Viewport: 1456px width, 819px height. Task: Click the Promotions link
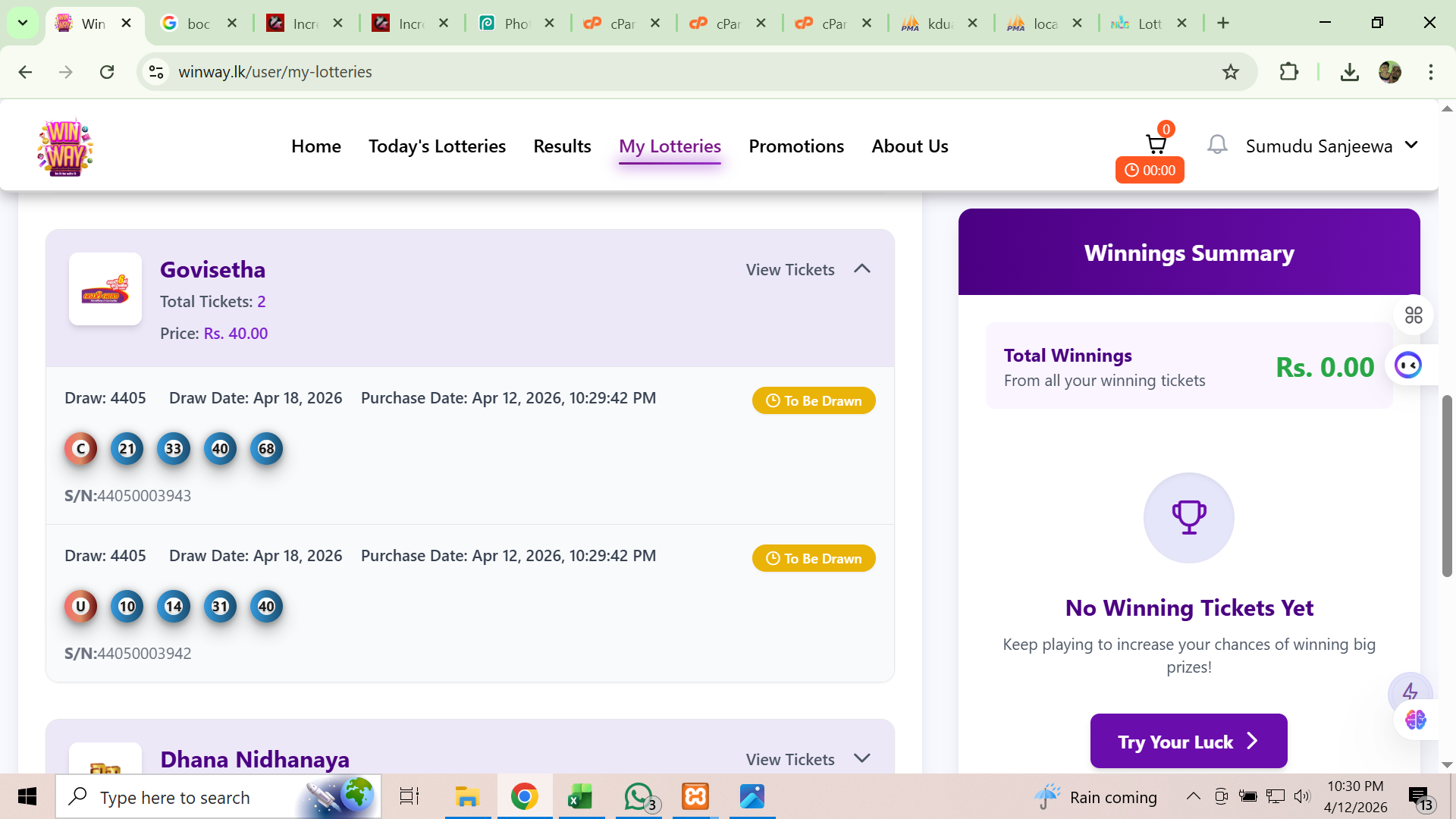click(x=796, y=146)
